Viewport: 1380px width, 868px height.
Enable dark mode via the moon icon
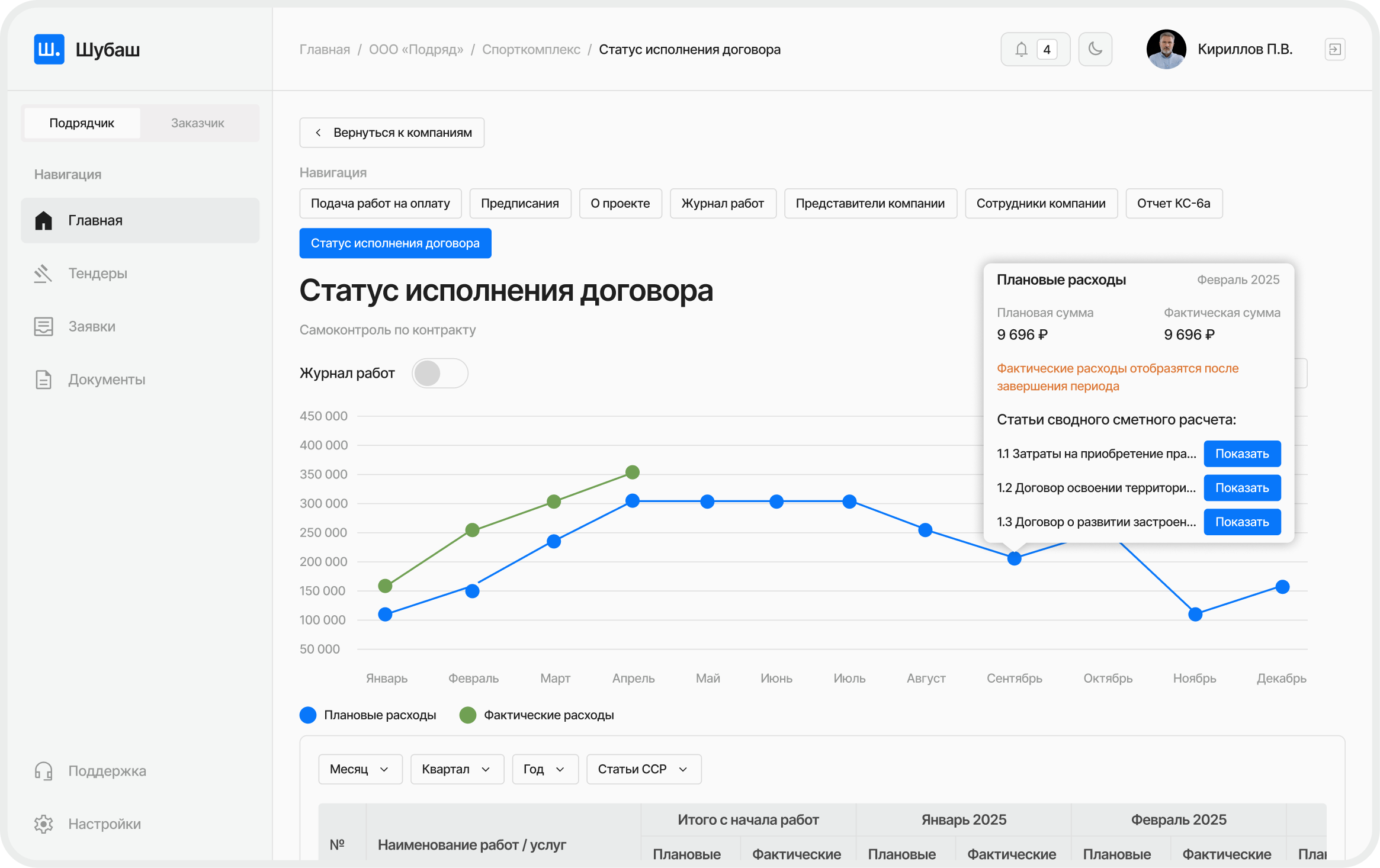pos(1095,49)
